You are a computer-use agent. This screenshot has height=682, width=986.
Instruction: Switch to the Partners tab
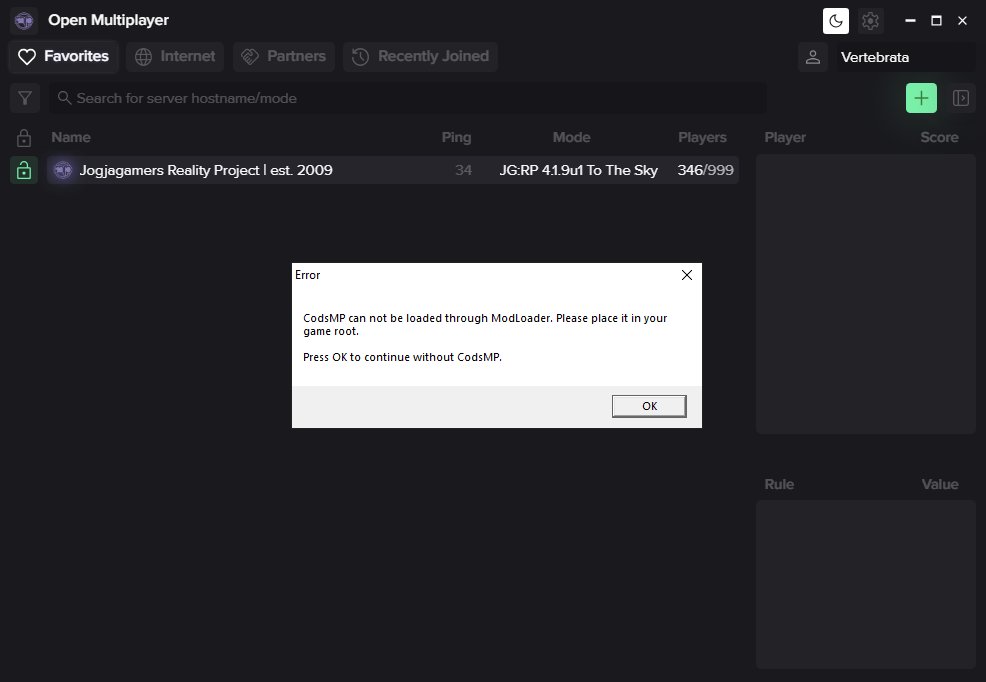pos(284,57)
